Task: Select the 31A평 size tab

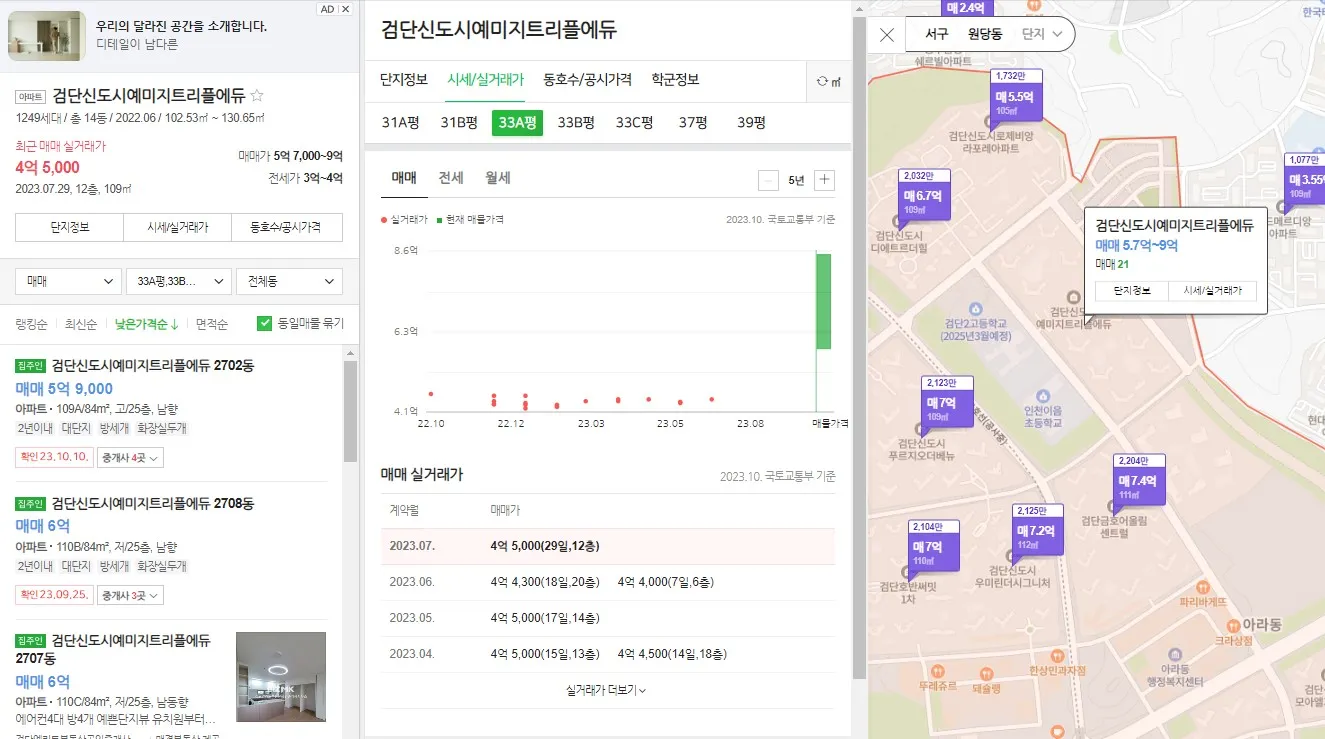Action: click(x=400, y=123)
